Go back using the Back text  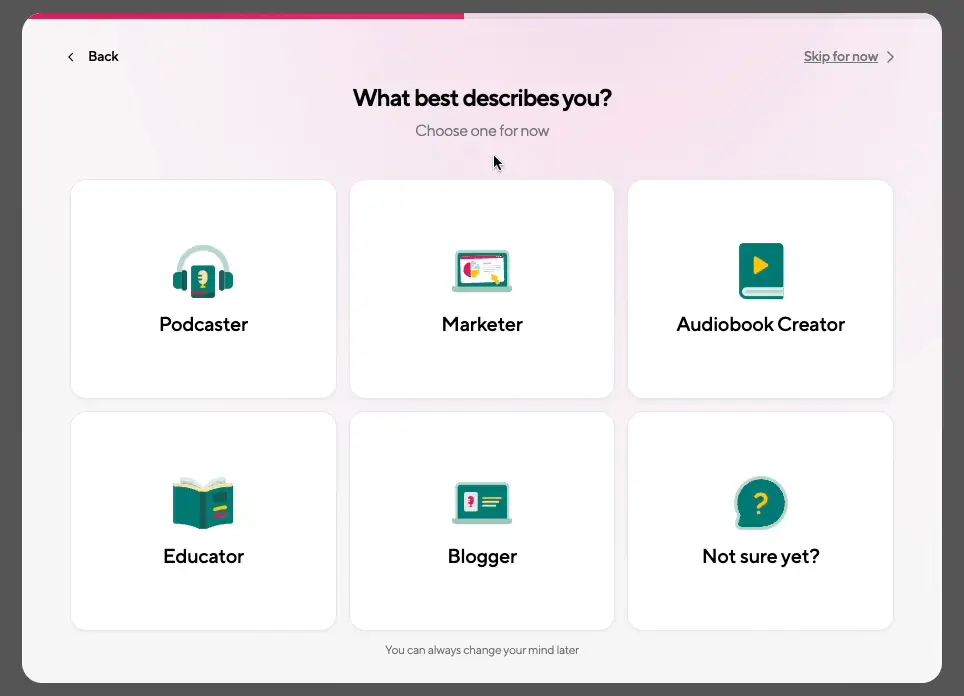[x=103, y=57]
